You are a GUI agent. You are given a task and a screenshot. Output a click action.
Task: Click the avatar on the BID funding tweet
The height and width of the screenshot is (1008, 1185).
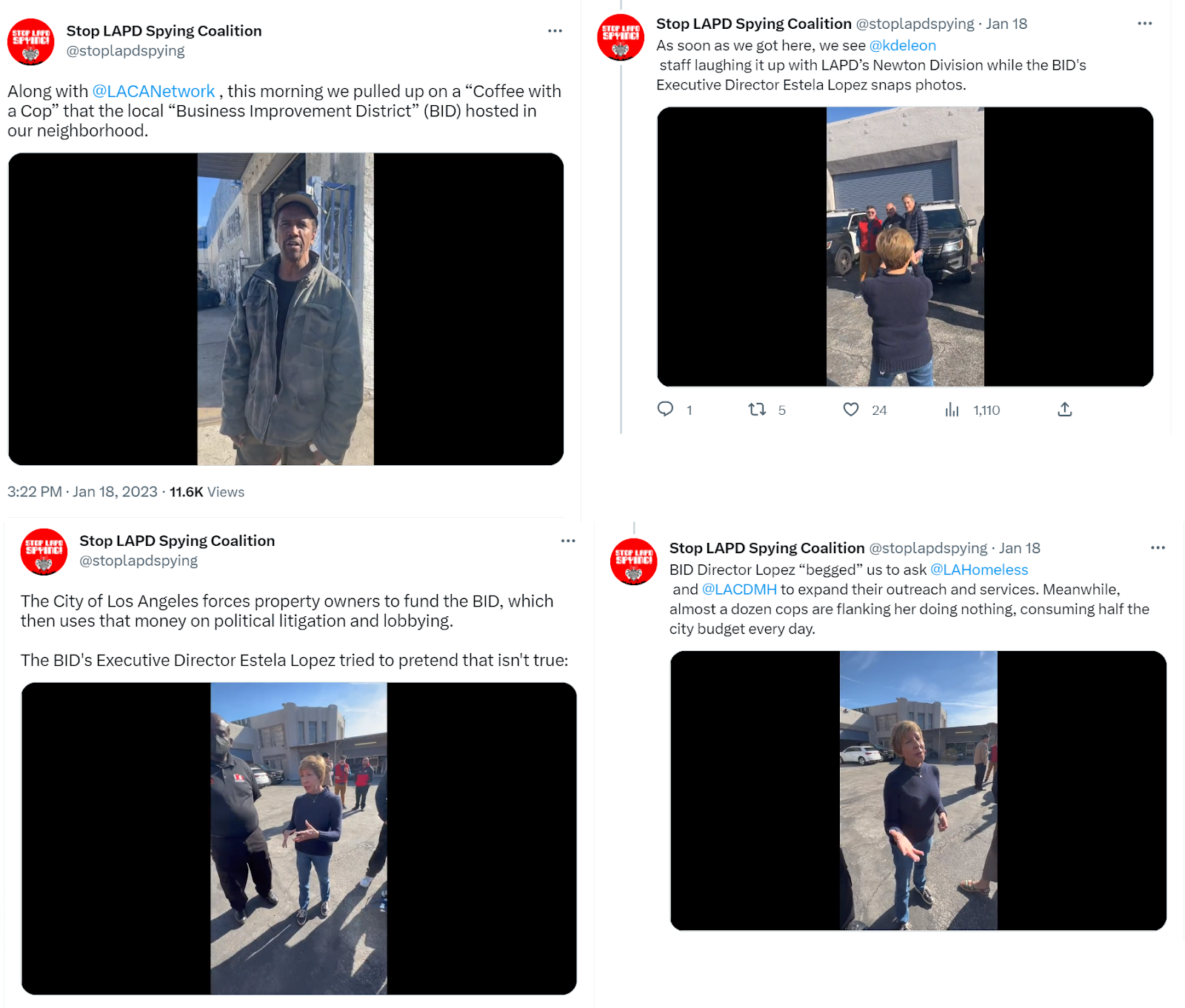pyautogui.click(x=44, y=552)
